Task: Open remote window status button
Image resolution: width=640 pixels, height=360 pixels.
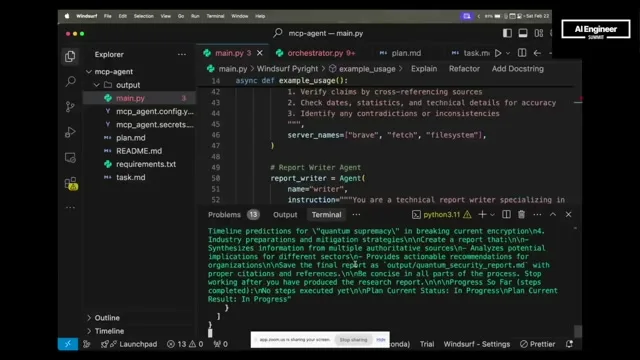Action: click(x=68, y=344)
